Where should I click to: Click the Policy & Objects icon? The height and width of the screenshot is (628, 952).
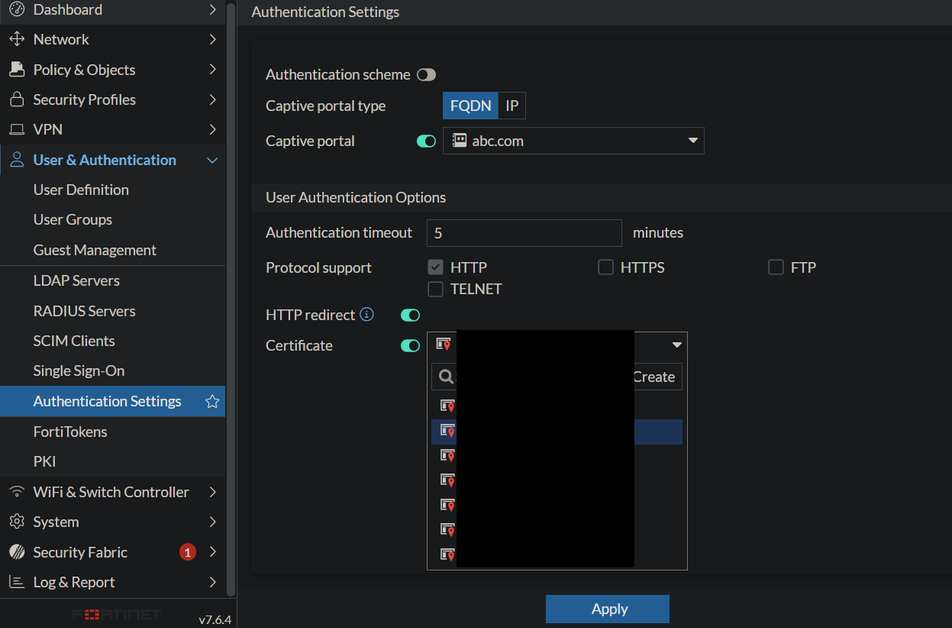tap(17, 69)
